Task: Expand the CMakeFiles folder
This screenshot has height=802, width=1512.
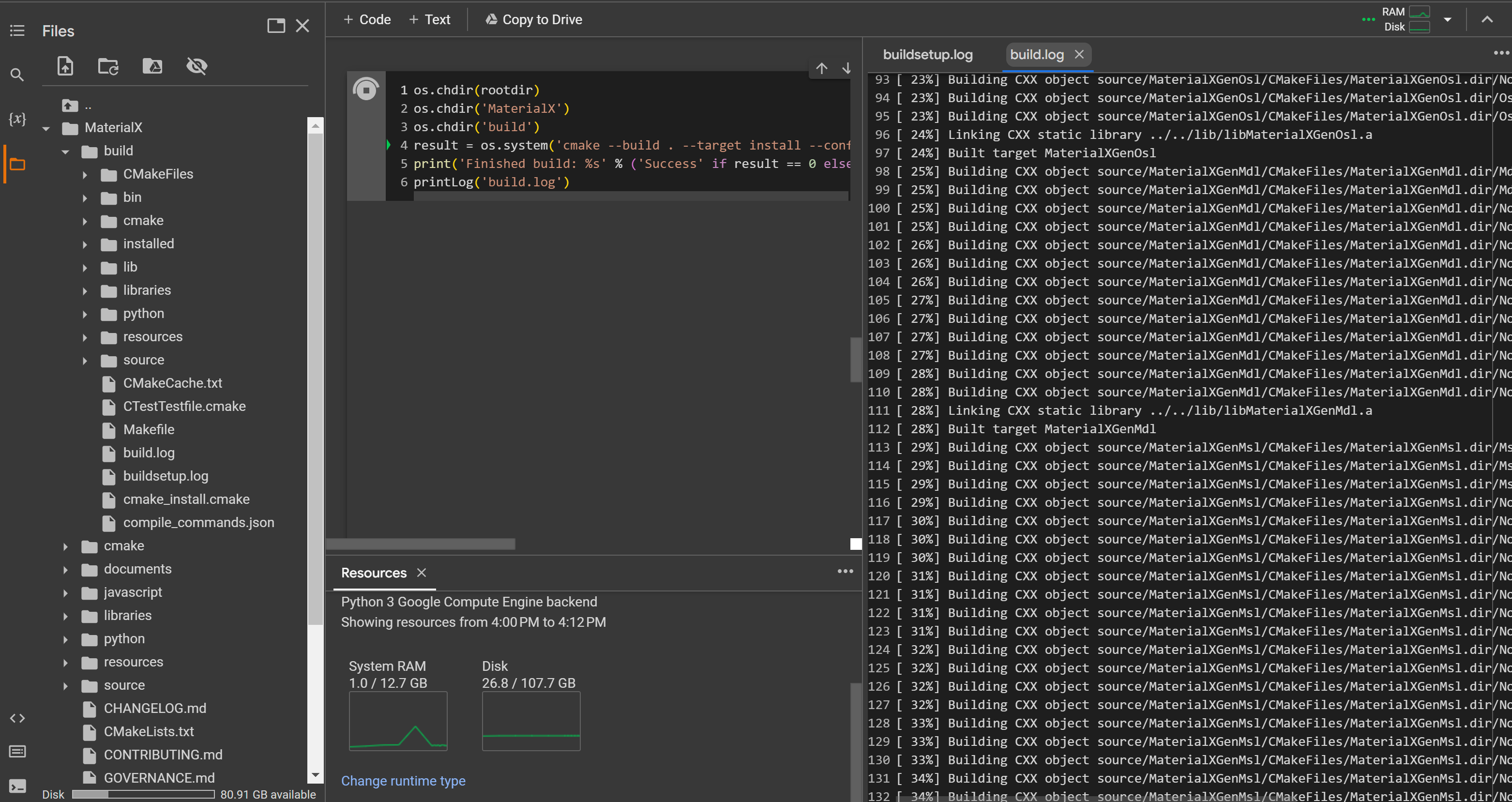Action: [85, 174]
